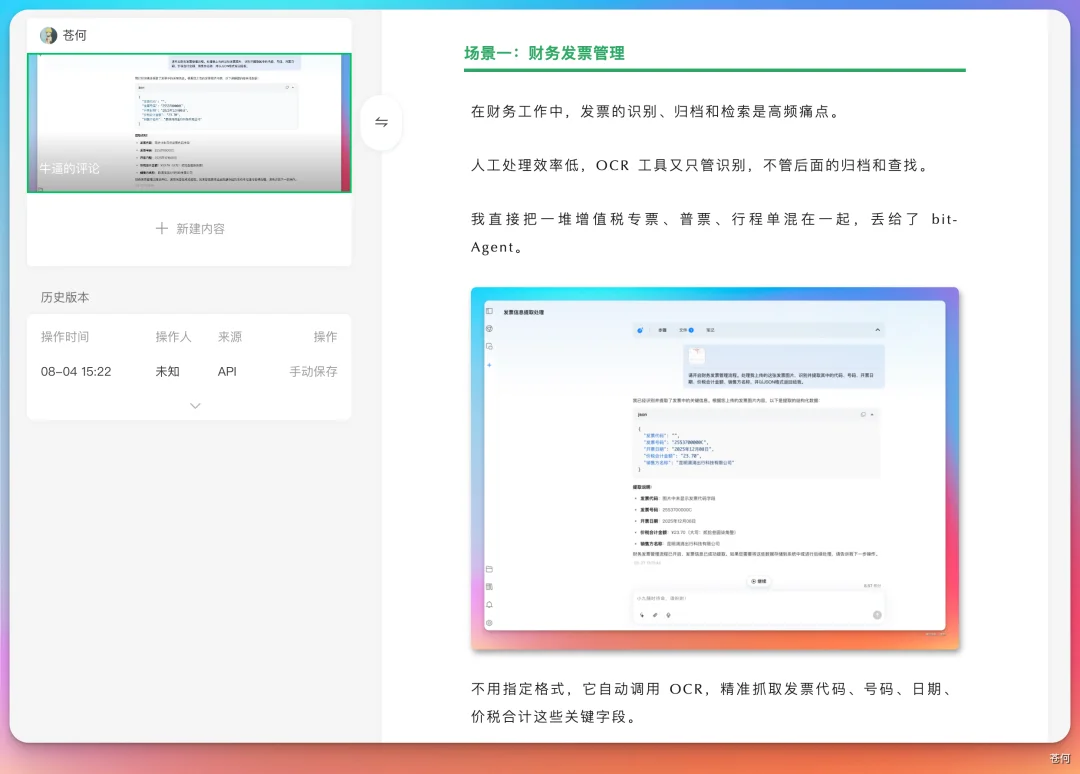
Task: Click the embedded bit-Agent invoice screenshot image
Action: pyautogui.click(x=715, y=468)
